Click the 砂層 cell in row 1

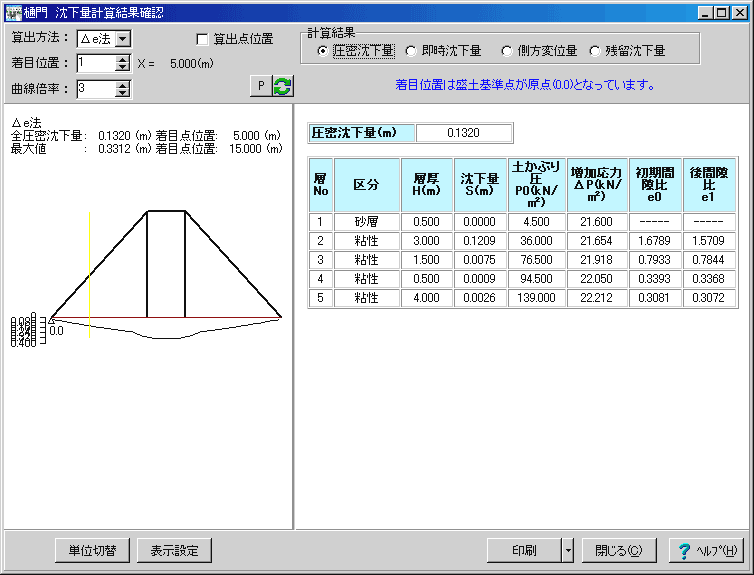pyautogui.click(x=367, y=222)
